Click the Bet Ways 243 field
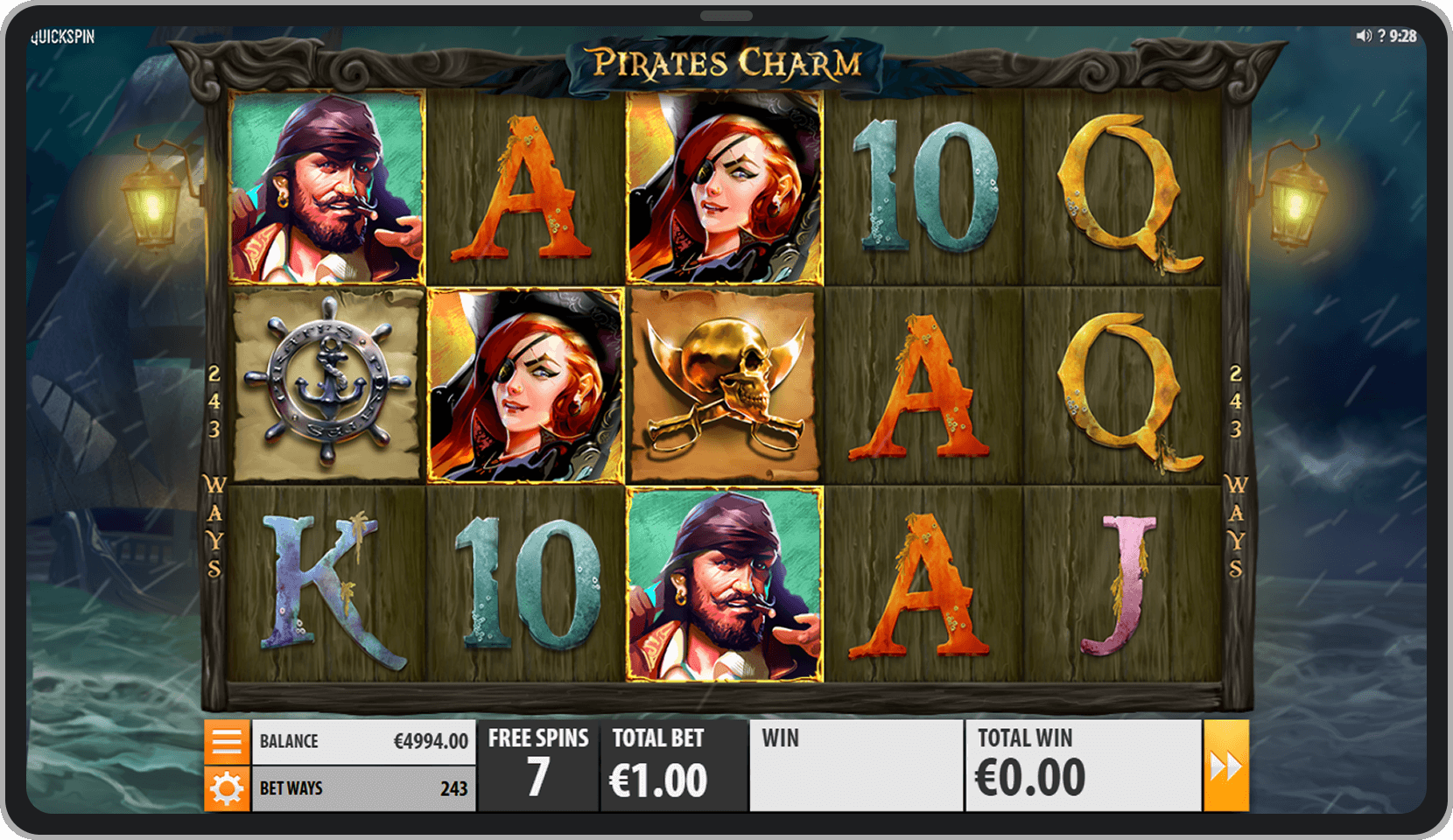The width and height of the screenshot is (1453, 840). tap(364, 788)
